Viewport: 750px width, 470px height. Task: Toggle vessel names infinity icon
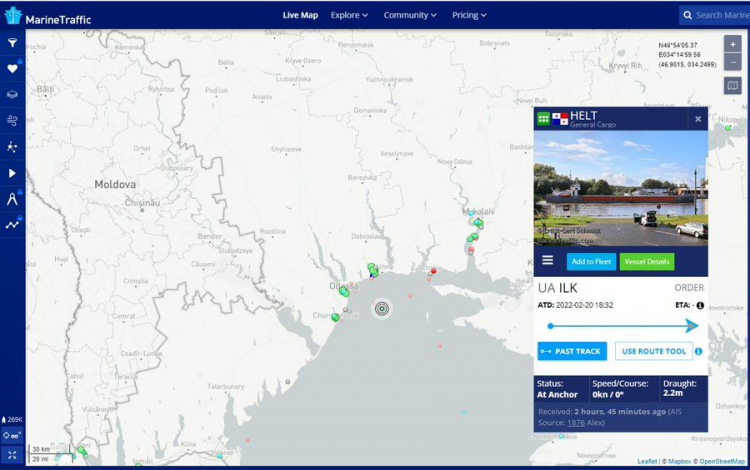(12, 436)
